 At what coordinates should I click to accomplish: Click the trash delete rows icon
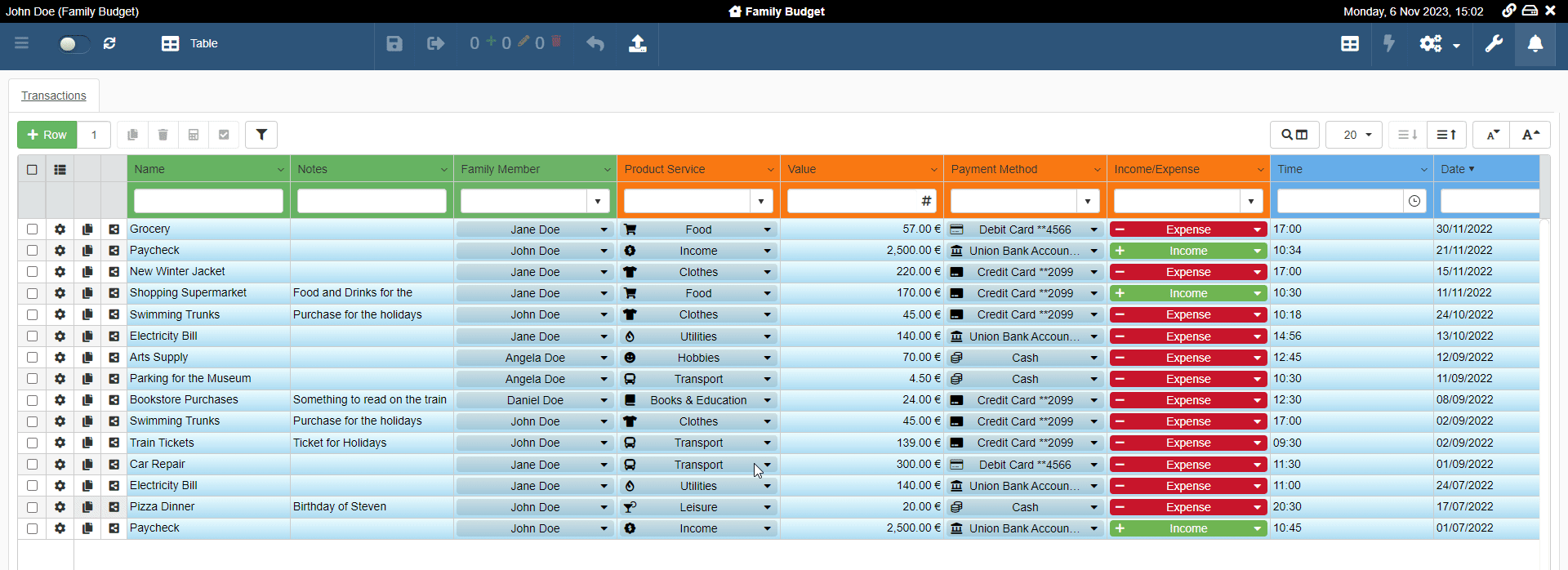point(163,135)
